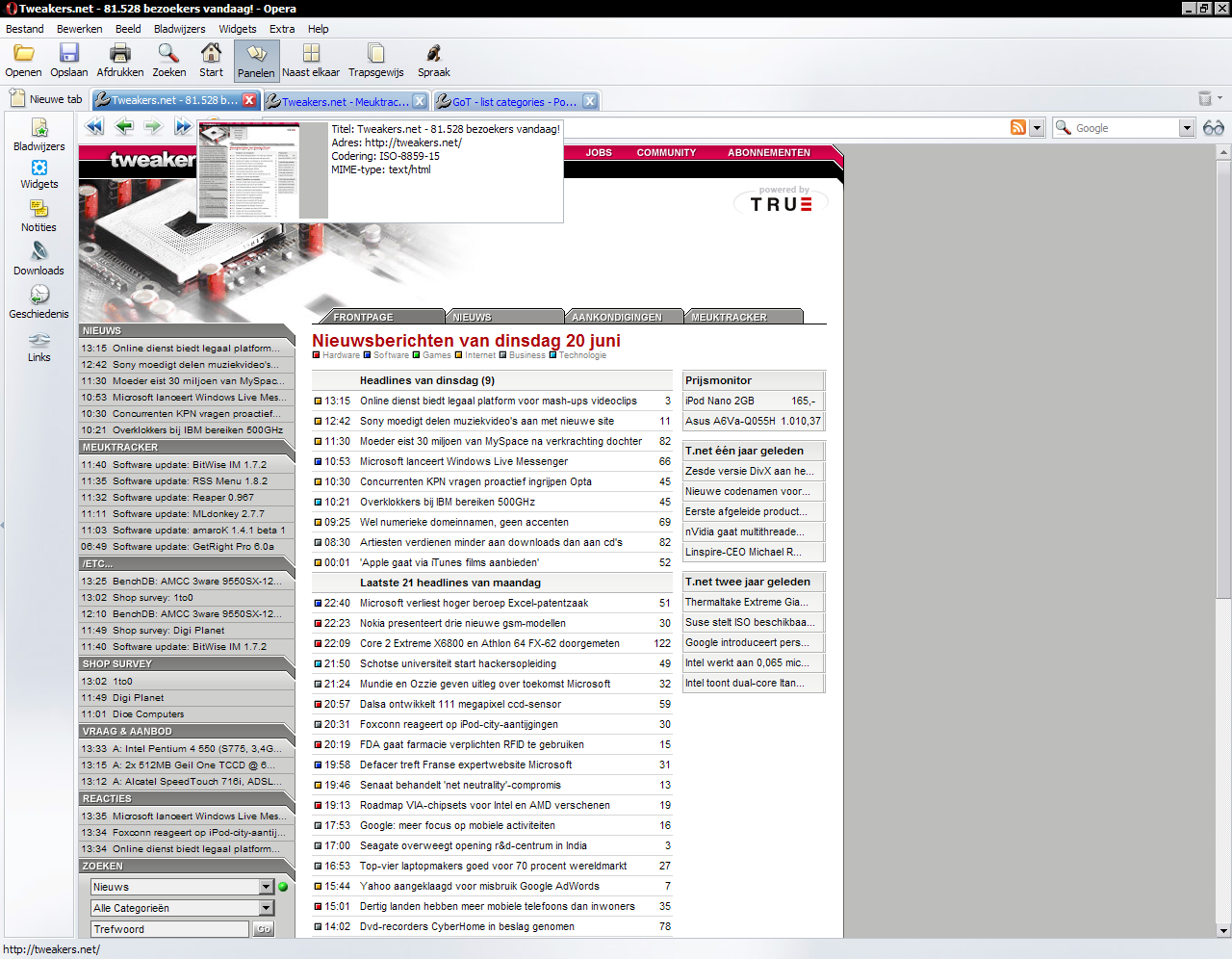
Task: Click the green back arrow navigation button
Action: click(x=124, y=126)
